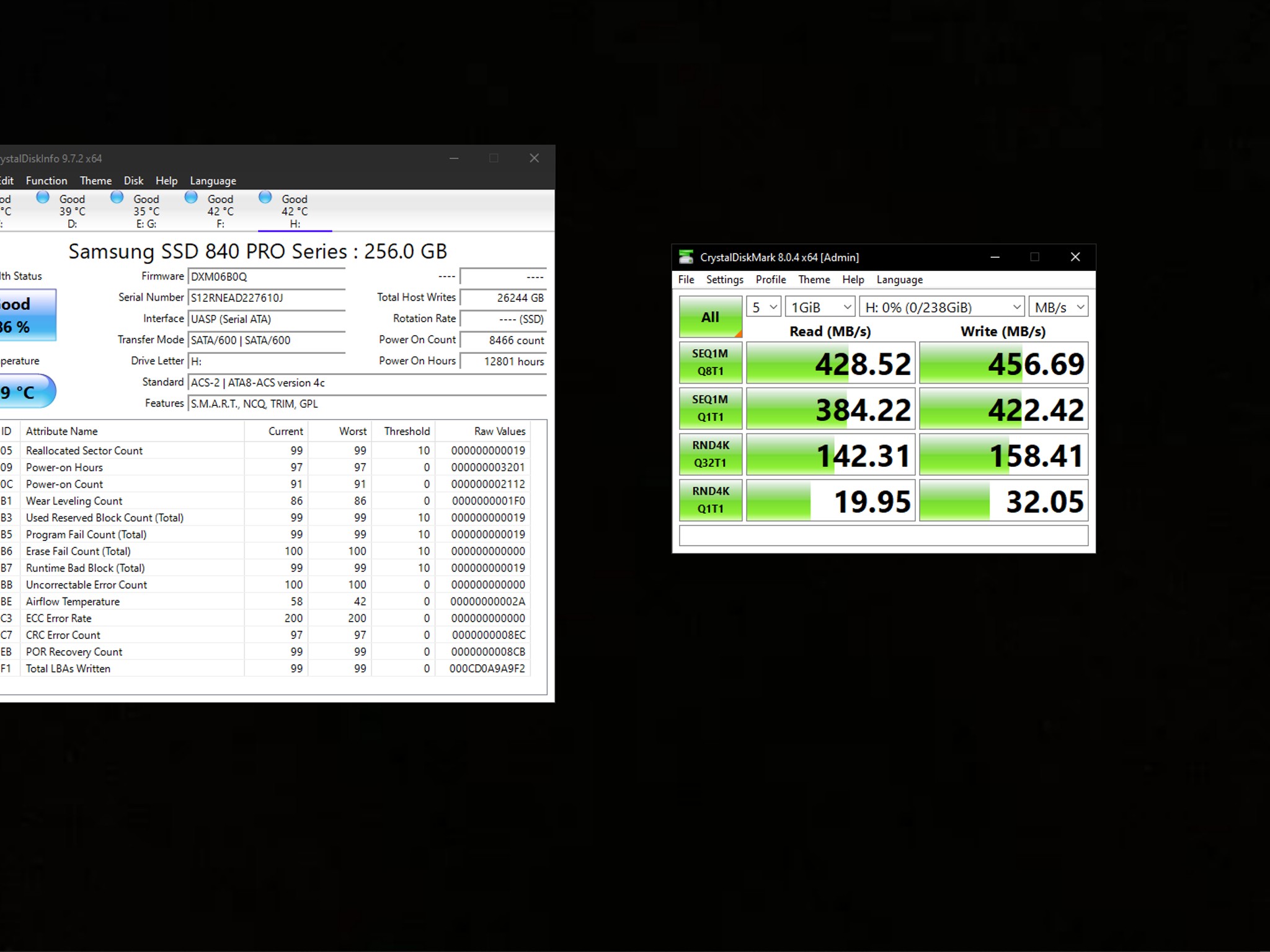This screenshot has width=1270, height=952.
Task: Minimize the CrystalDiskMark window
Action: [x=995, y=257]
